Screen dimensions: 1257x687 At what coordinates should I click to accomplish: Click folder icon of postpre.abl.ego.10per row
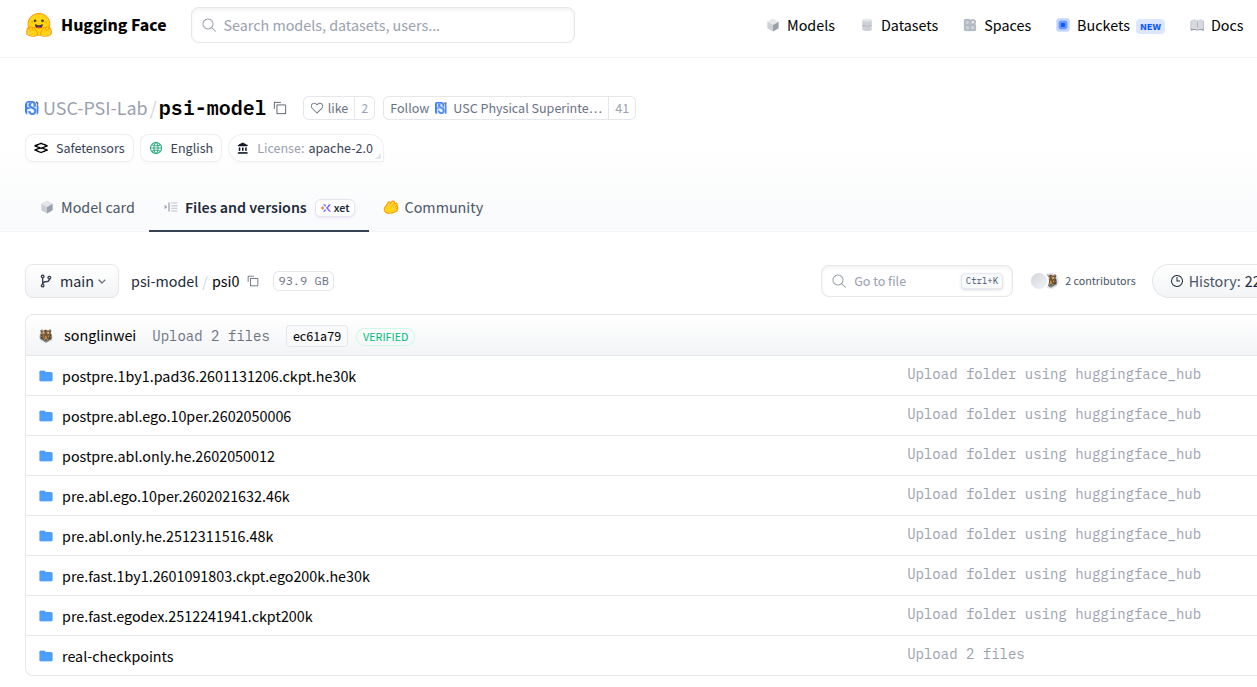pos(45,416)
